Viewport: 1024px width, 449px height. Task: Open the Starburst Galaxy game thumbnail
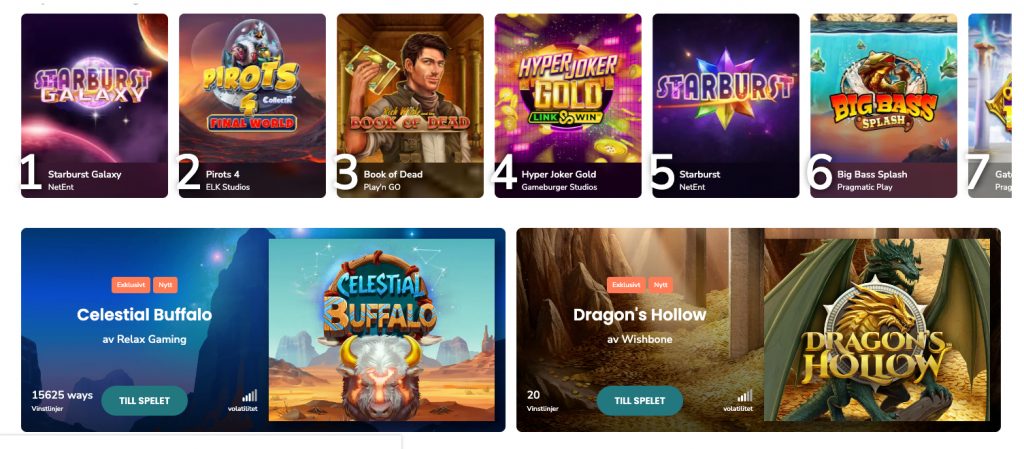[x=94, y=106]
